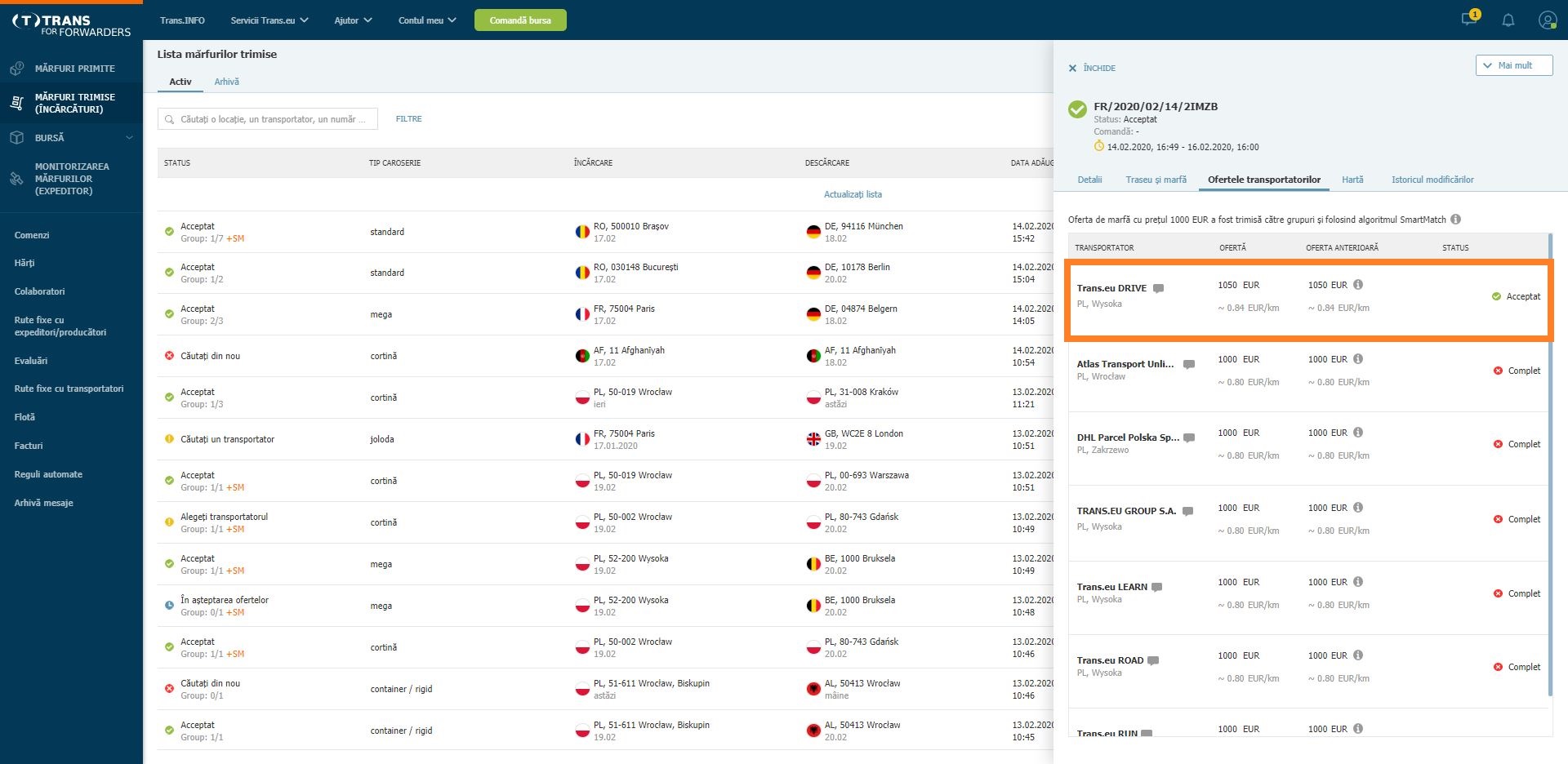Open chat bubble for TRANS.EU GROUP S.A.
Screen dimensions: 1568x764
coord(1187,511)
